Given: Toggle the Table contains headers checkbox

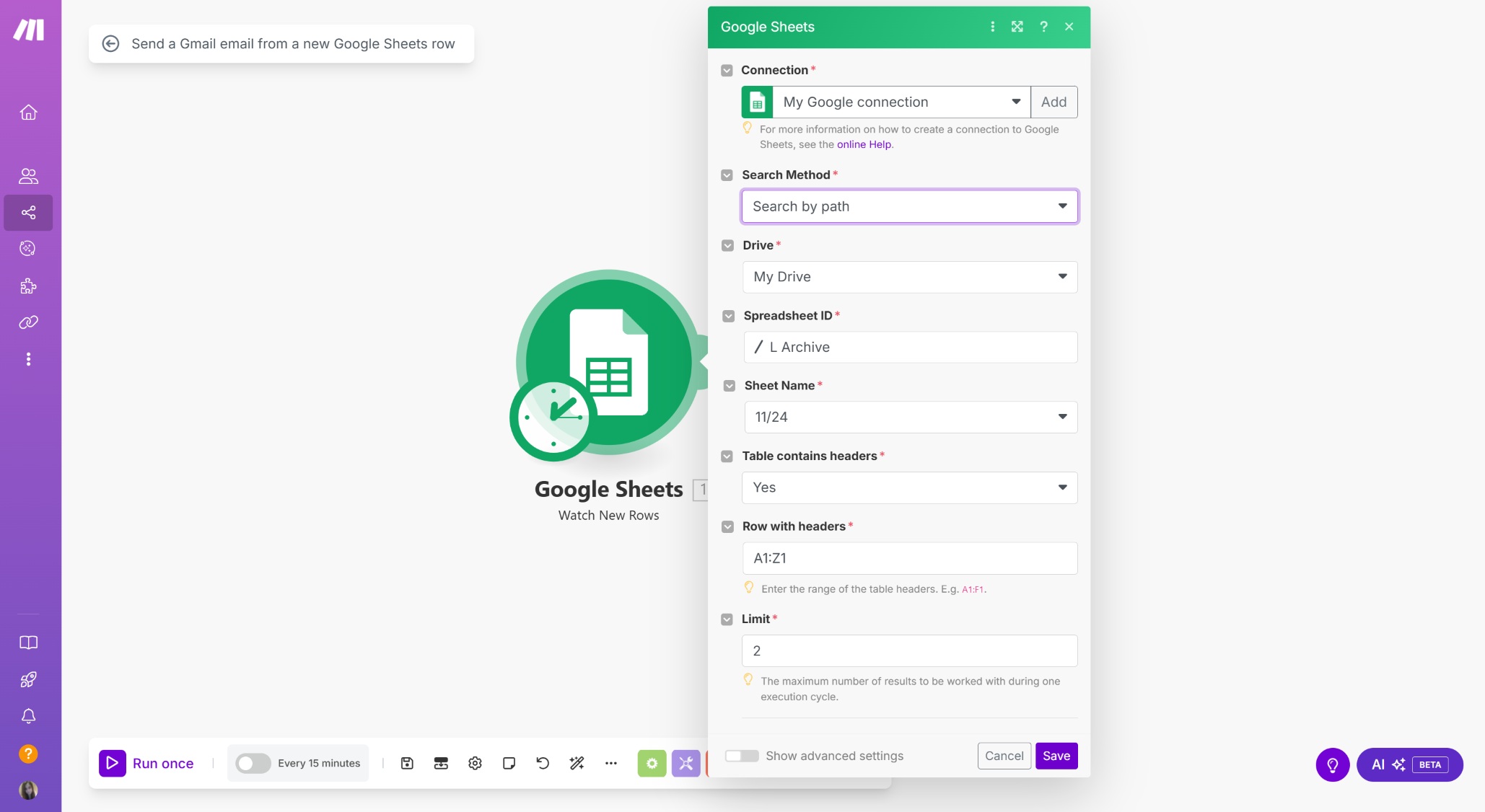Looking at the screenshot, I should click(x=727, y=456).
